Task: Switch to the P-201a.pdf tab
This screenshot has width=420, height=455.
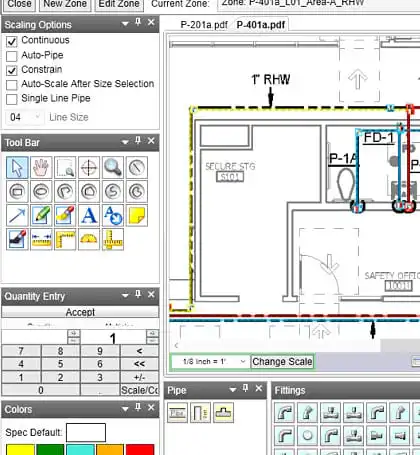Action: click(x=204, y=25)
